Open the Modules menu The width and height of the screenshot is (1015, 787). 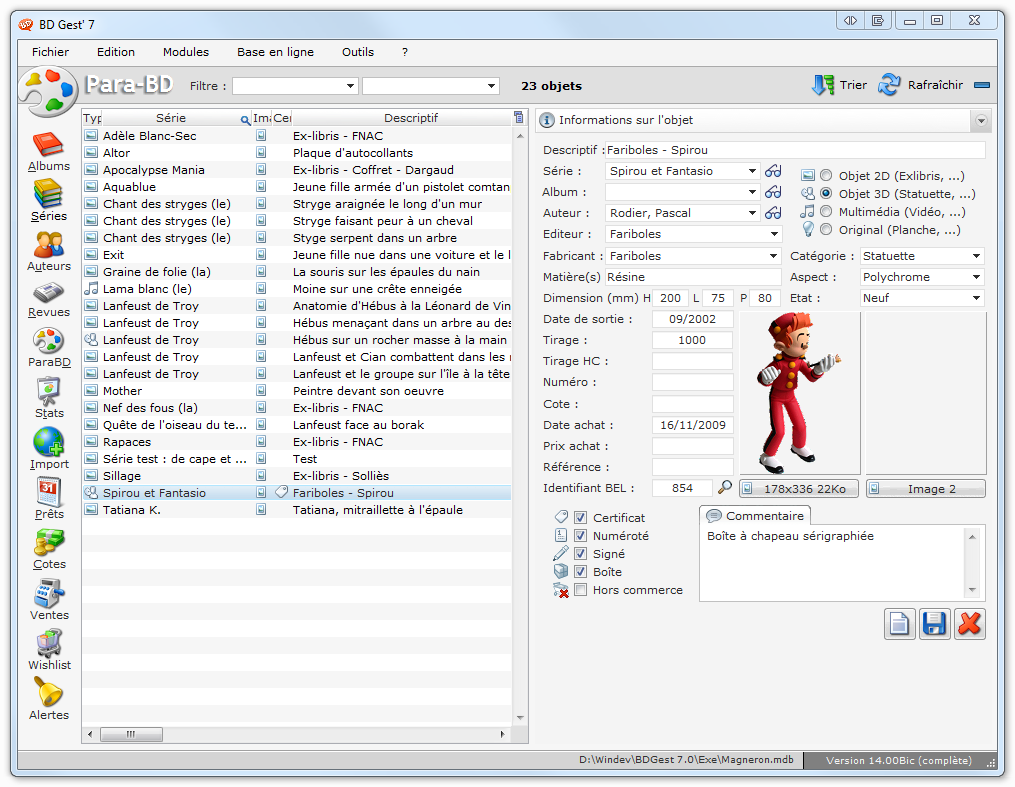[x=186, y=52]
